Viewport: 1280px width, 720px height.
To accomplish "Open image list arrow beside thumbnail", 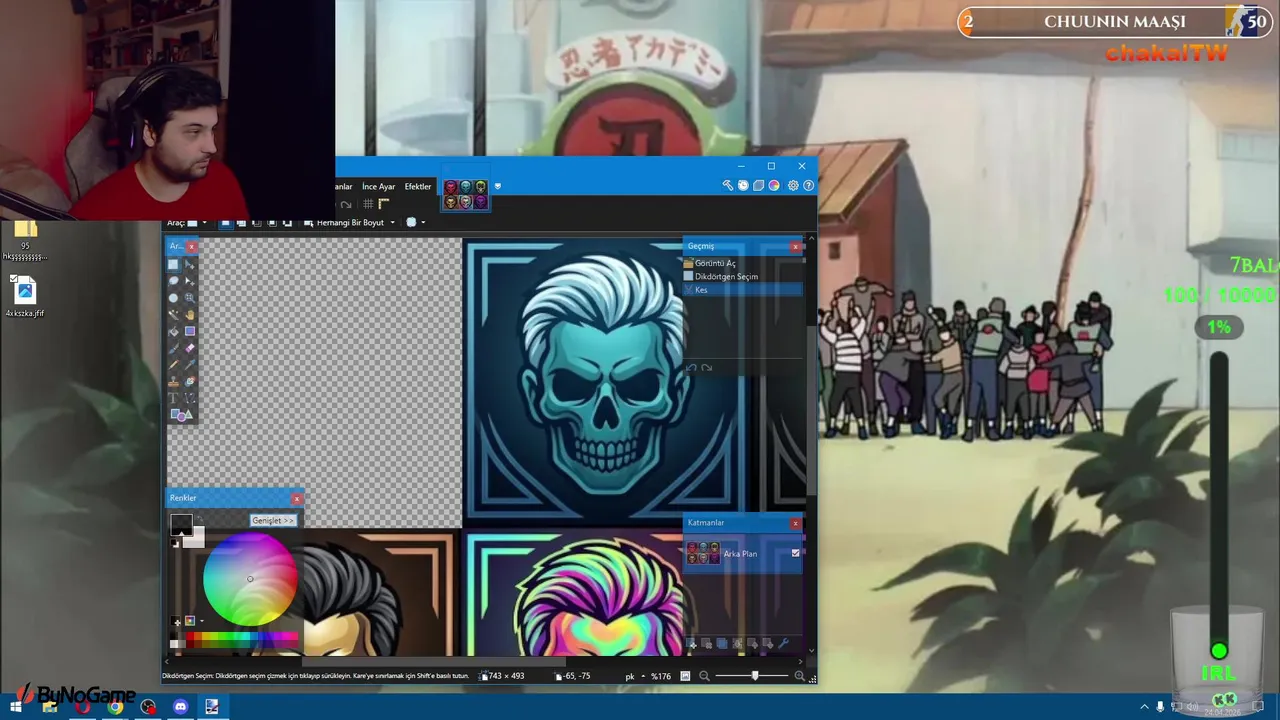I will pos(497,186).
